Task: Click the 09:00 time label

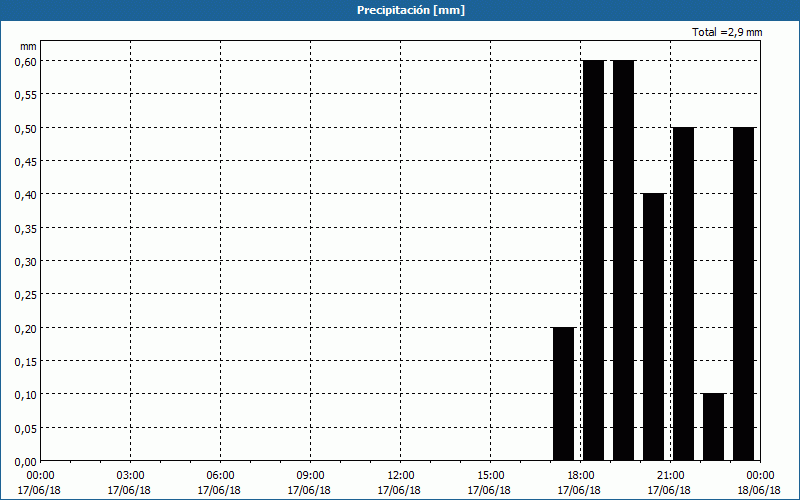Action: click(x=310, y=476)
